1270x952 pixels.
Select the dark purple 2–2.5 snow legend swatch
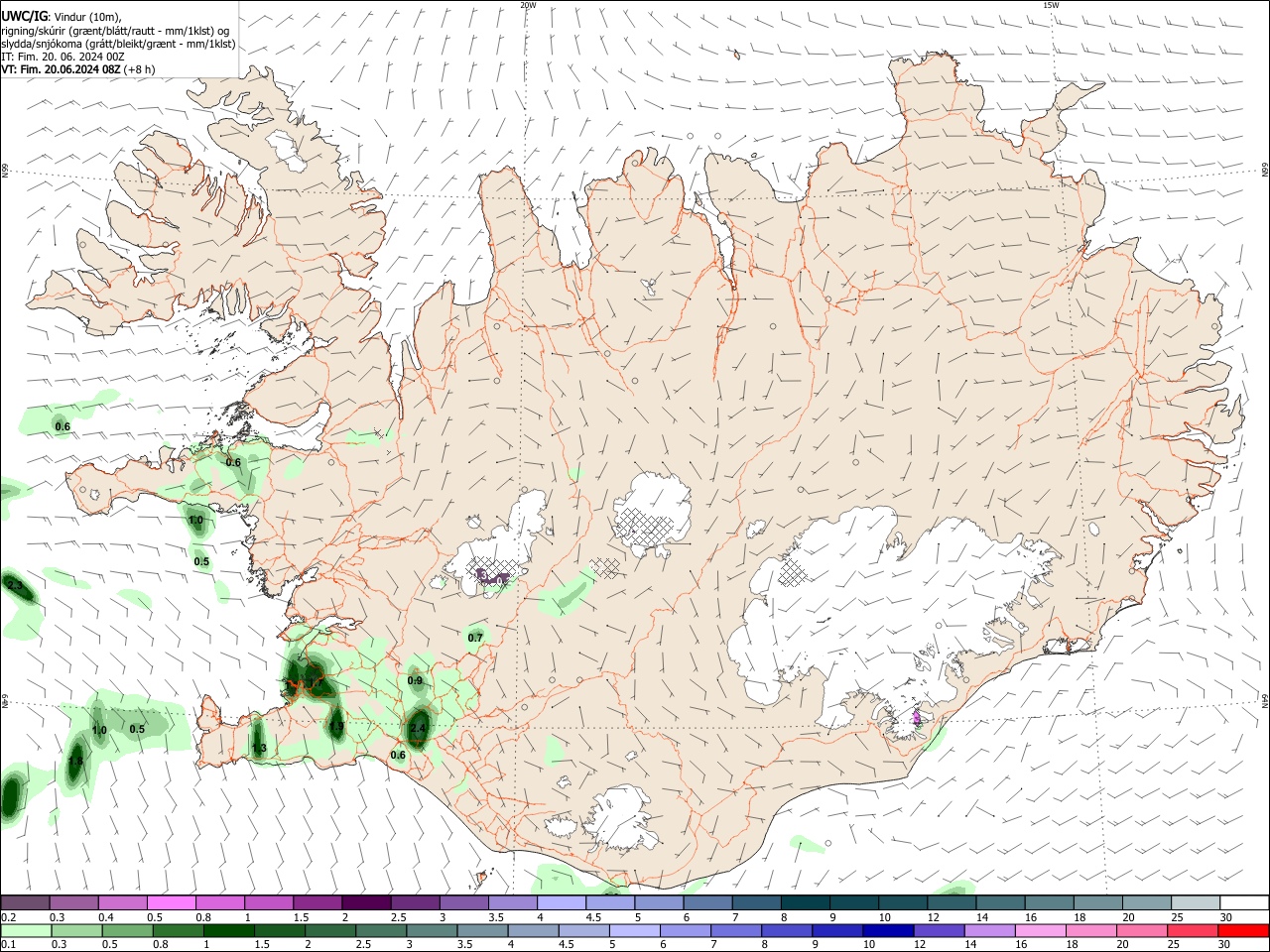tap(366, 902)
